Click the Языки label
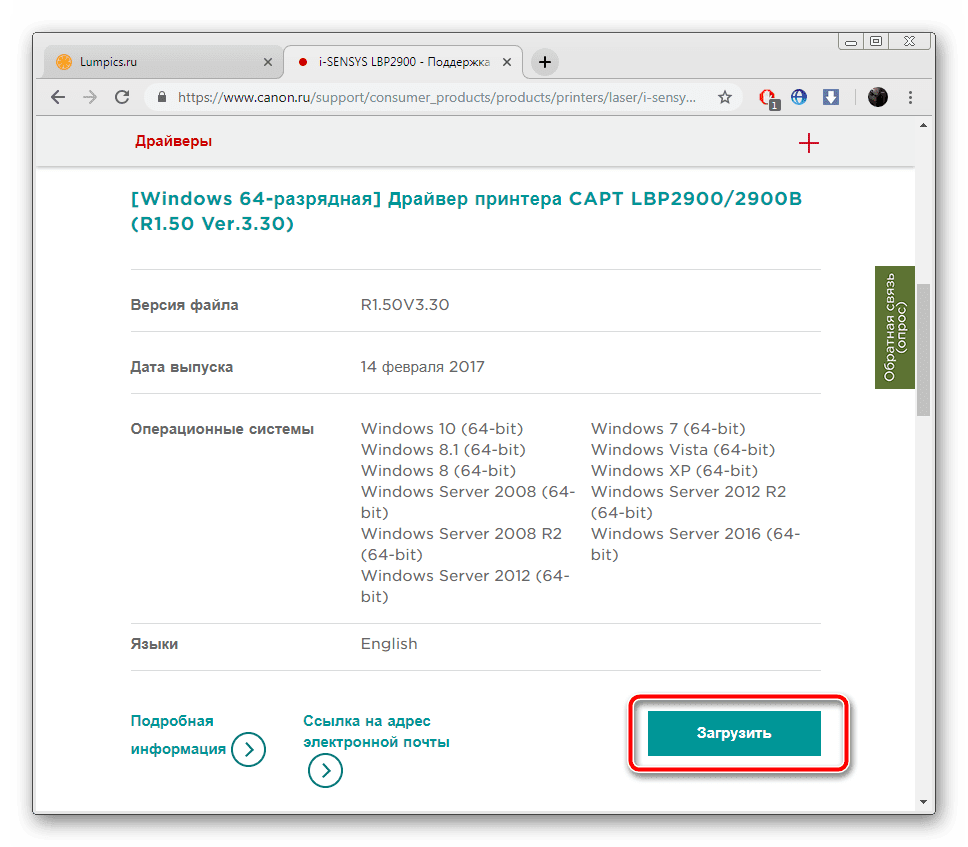The image size is (968, 847). [x=154, y=644]
